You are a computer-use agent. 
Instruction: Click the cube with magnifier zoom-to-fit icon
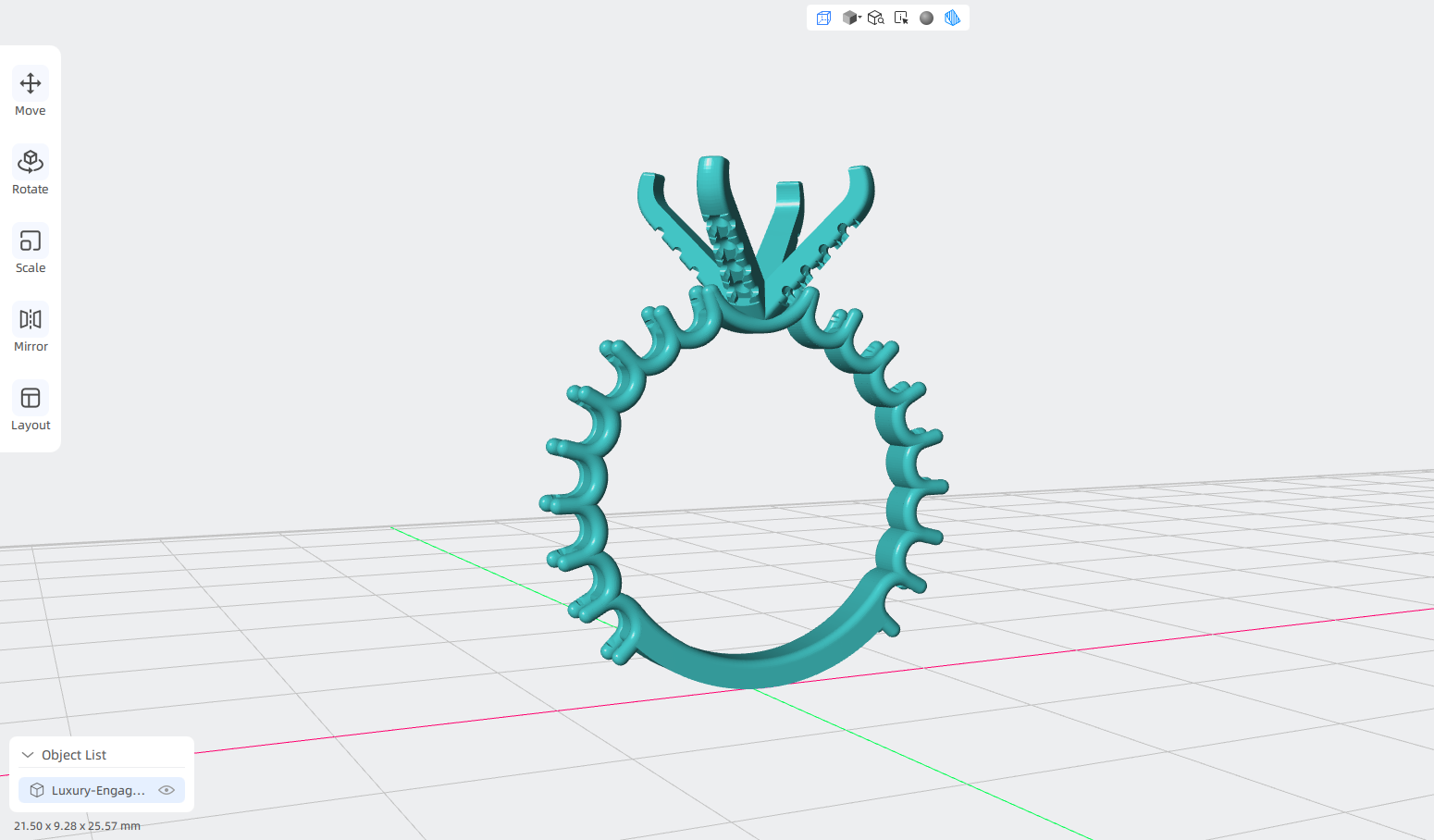click(x=876, y=18)
